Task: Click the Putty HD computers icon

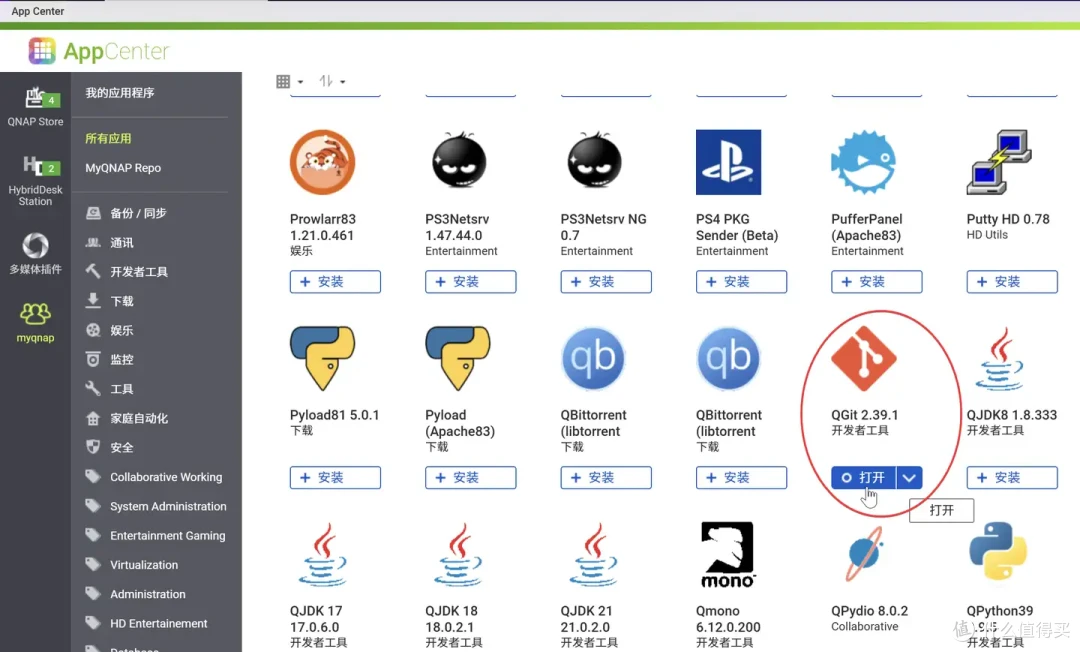Action: coord(999,162)
